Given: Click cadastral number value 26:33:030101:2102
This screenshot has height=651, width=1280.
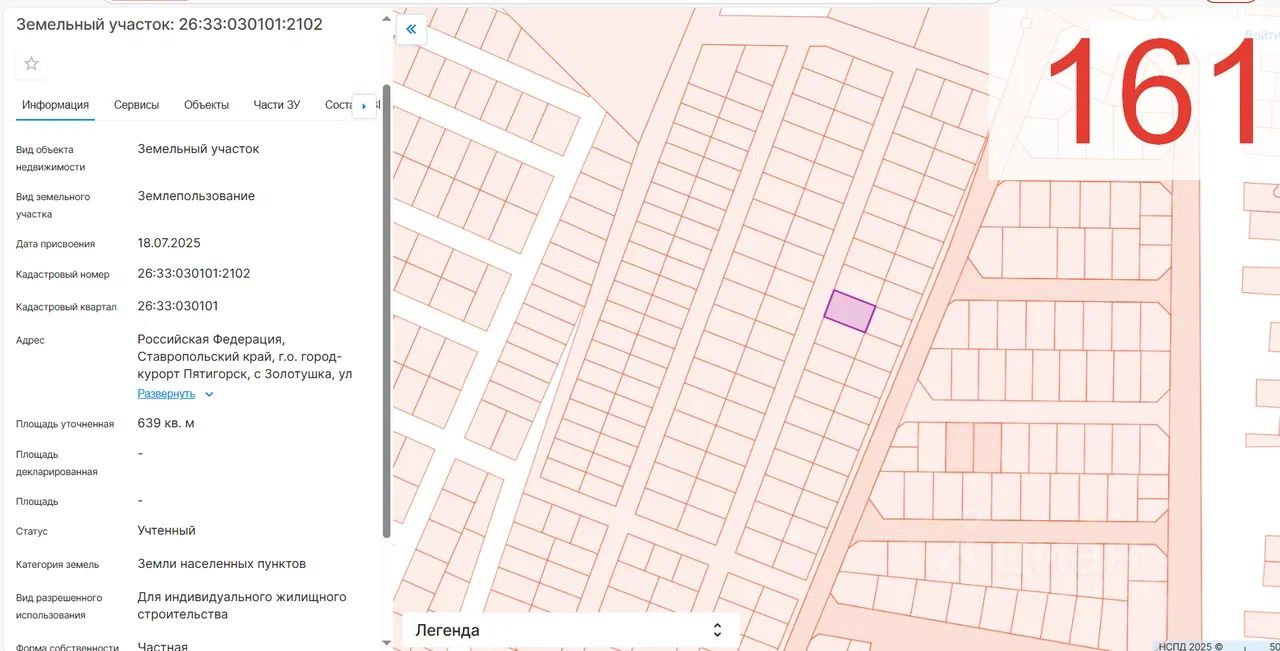Looking at the screenshot, I should tap(194, 274).
